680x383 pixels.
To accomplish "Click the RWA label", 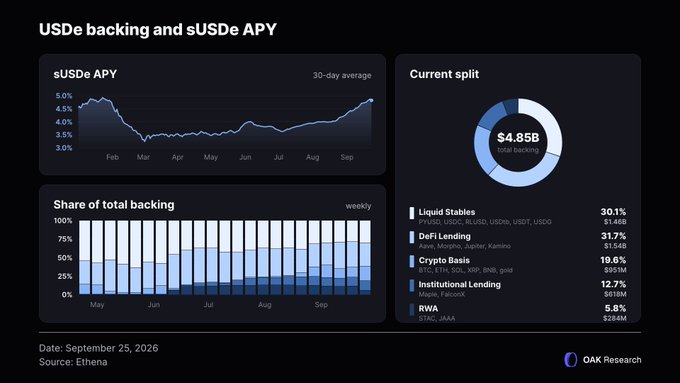I will (428, 308).
